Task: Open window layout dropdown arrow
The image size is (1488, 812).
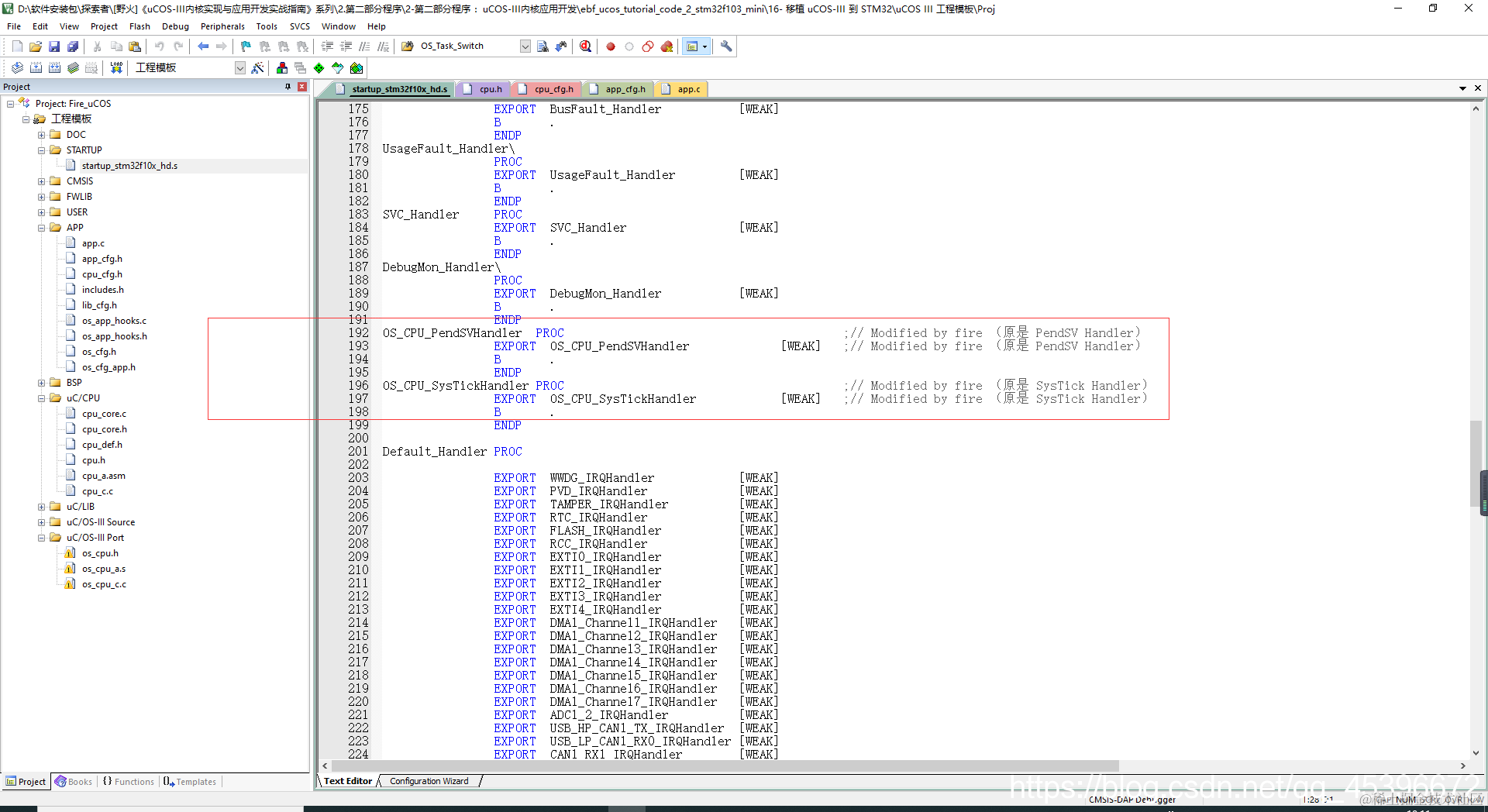Action: 704,46
